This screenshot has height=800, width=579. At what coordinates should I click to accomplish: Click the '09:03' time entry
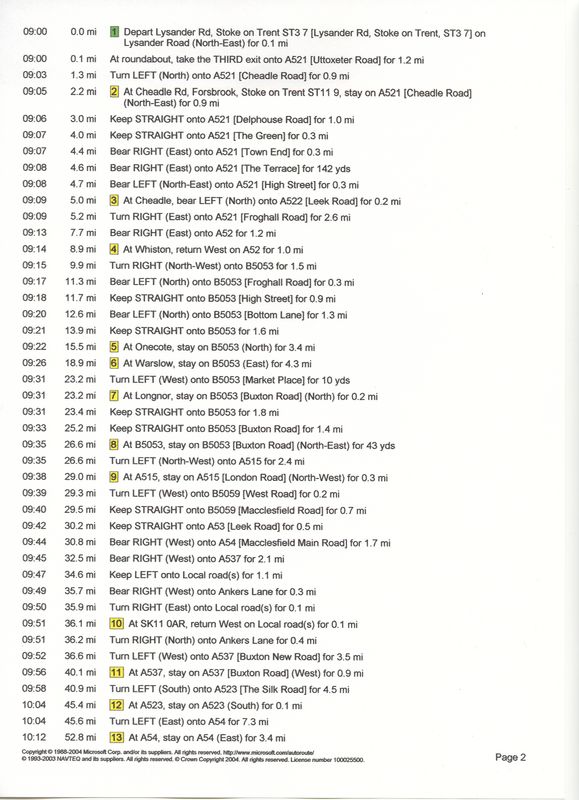(35, 75)
